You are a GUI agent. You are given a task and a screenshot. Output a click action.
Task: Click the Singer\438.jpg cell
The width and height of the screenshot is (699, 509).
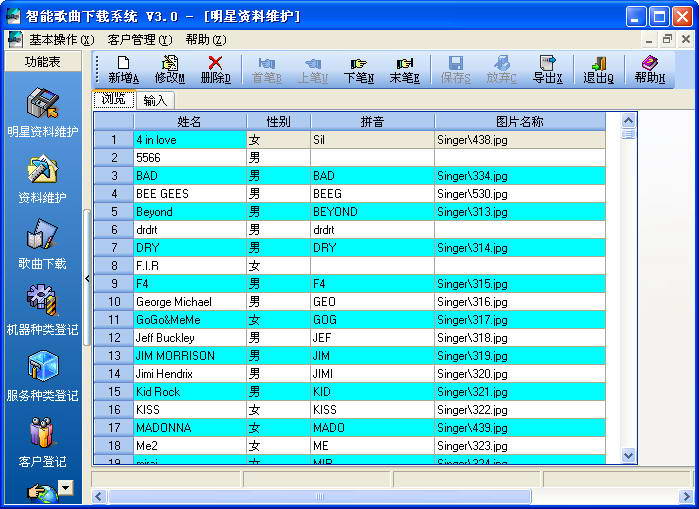coord(520,140)
